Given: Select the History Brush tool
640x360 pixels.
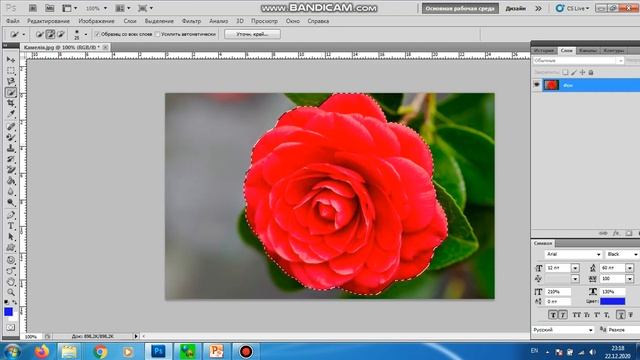Looking at the screenshot, I should point(11,159).
